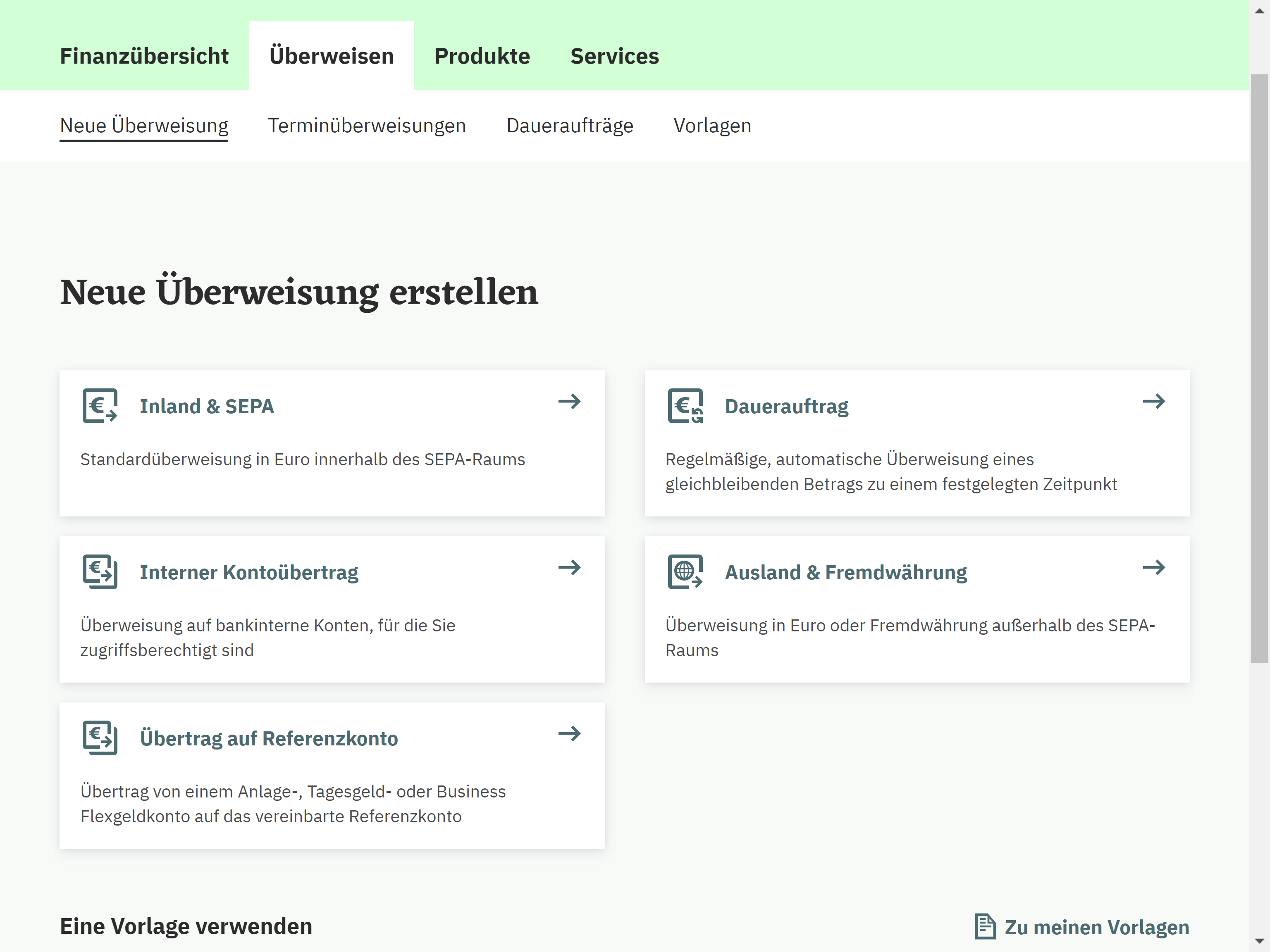Open the Services tab

coord(614,56)
